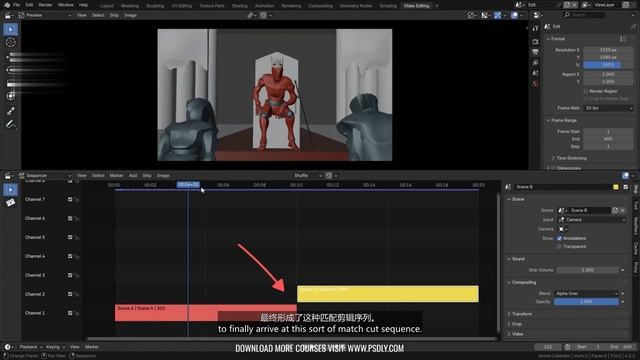Toggle the Channel 6 mute checkbox
The width and height of the screenshot is (640, 360).
tap(70, 218)
